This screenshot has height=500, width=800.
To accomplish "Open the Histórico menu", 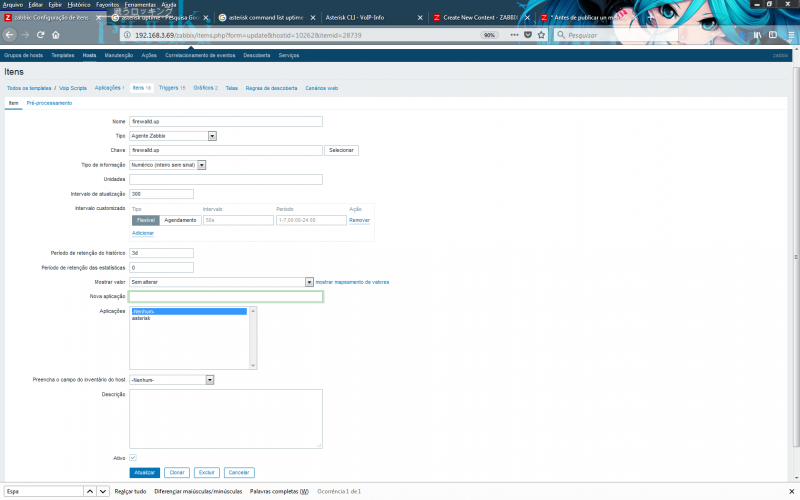I will [x=79, y=5].
